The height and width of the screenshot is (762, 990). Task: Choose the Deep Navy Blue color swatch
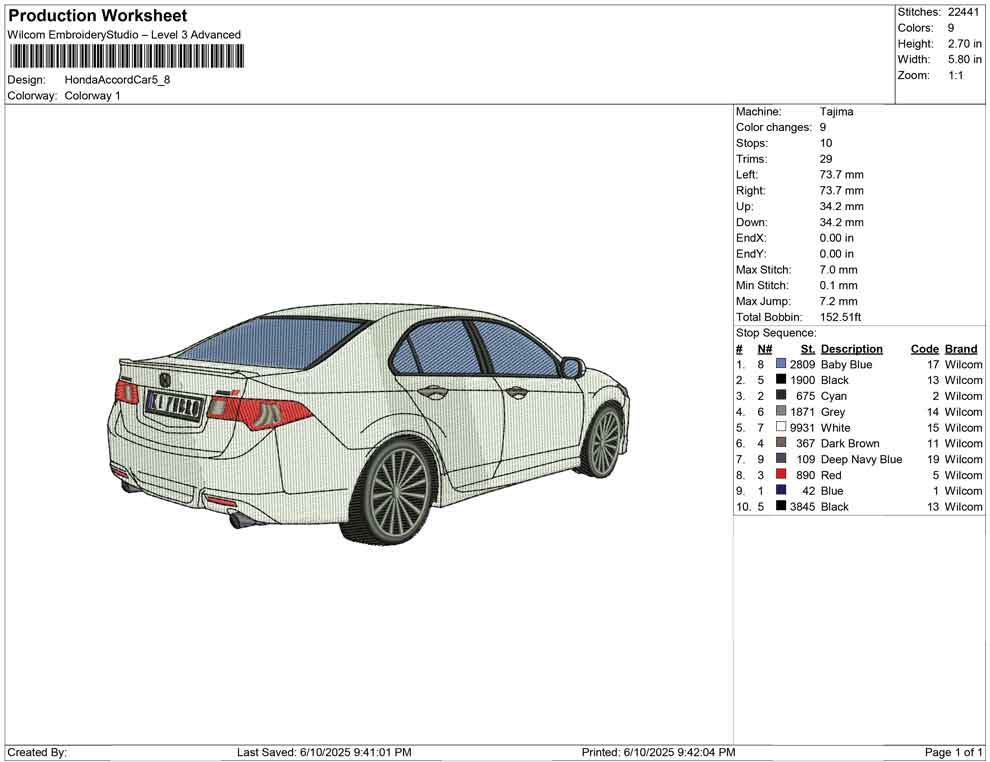click(781, 459)
